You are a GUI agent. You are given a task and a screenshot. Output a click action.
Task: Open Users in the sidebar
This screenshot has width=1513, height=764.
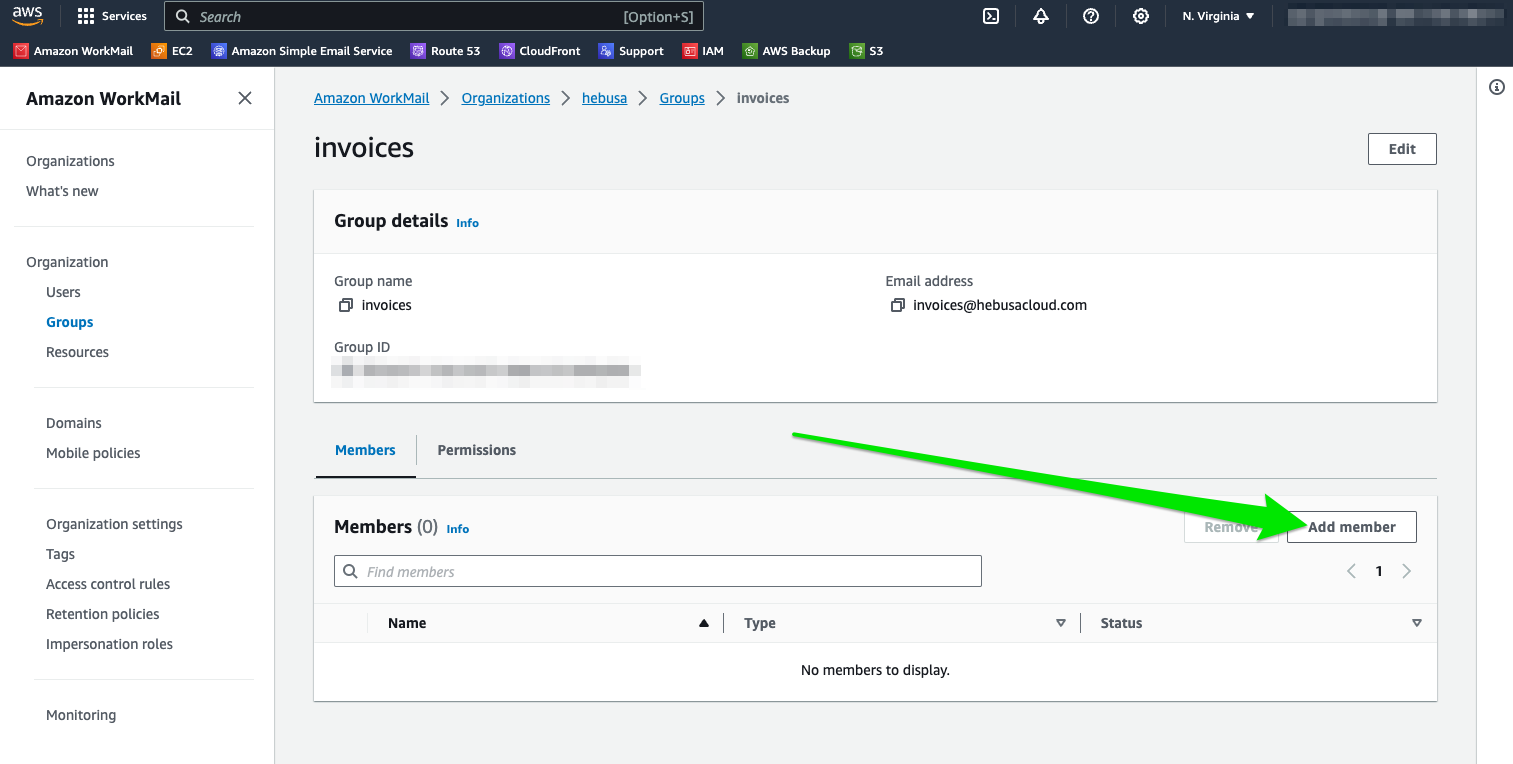(63, 292)
